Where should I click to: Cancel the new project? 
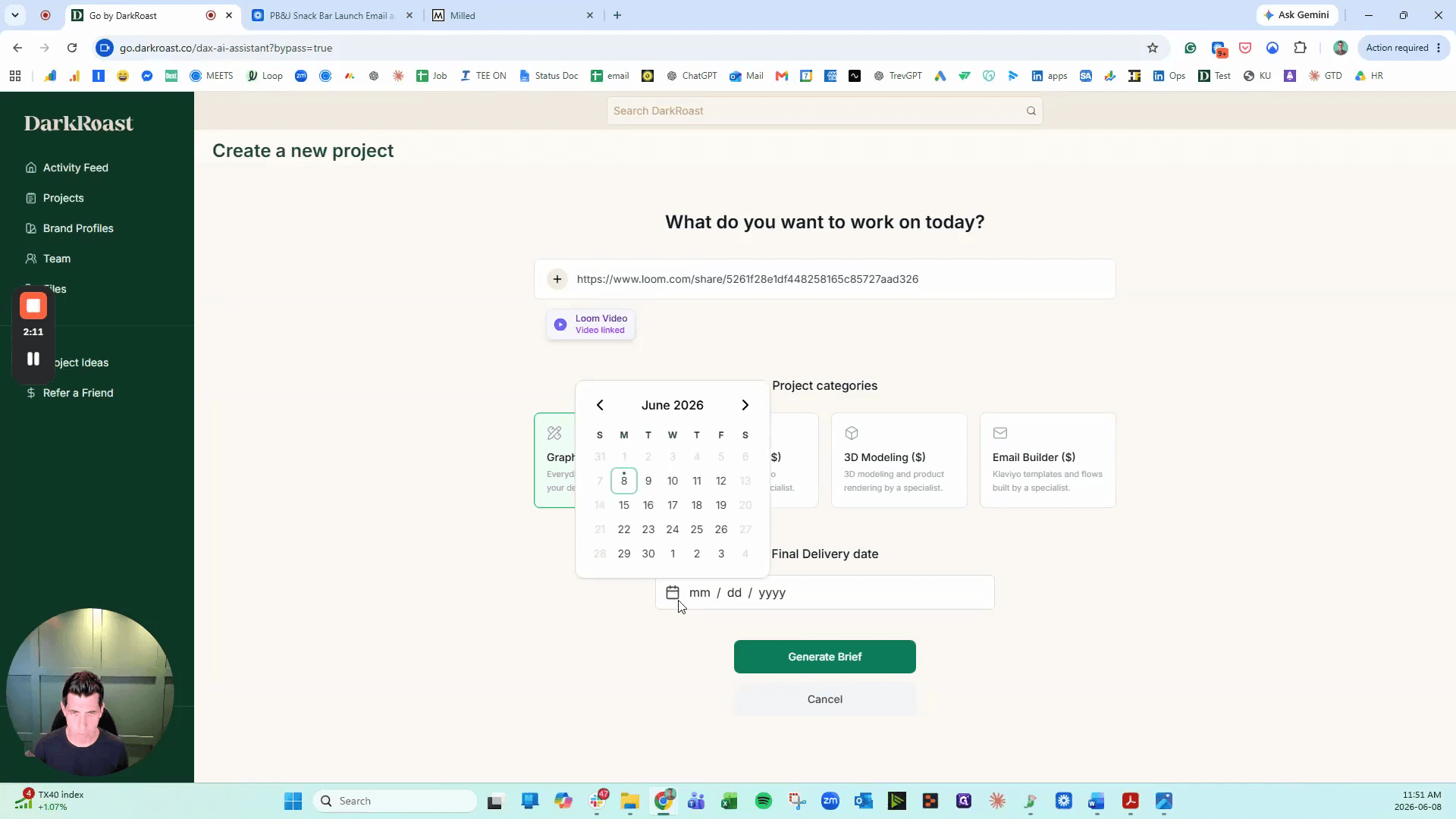point(825,699)
